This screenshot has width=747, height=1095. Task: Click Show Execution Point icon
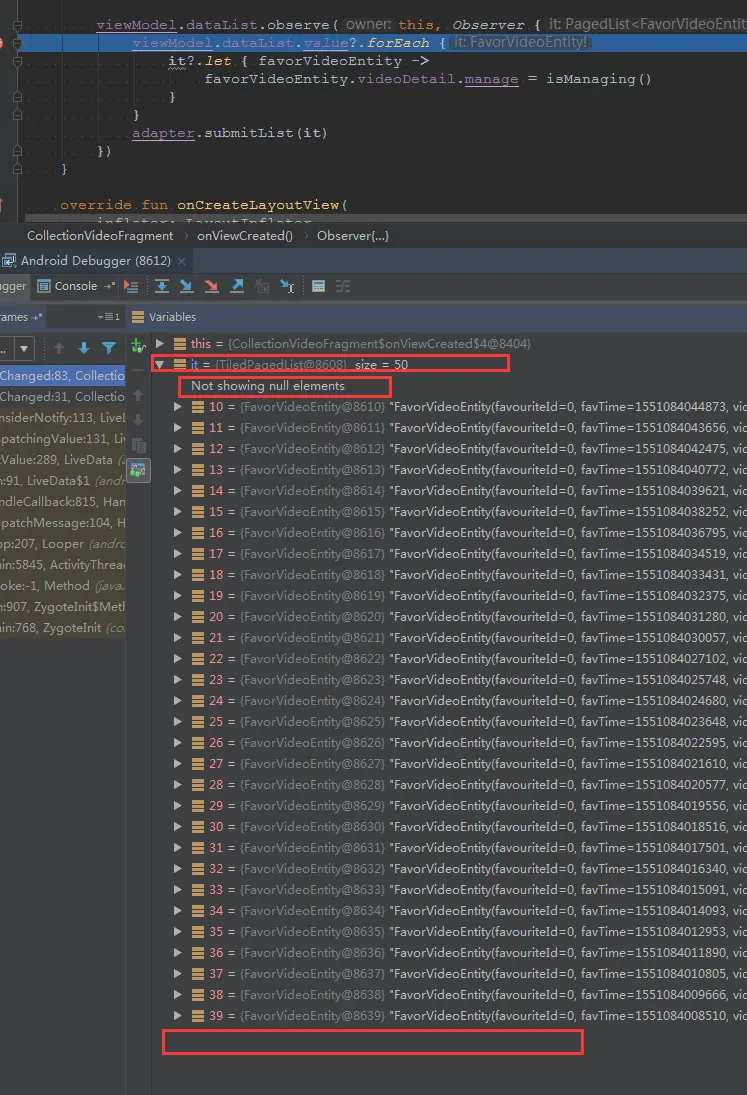pos(131,286)
